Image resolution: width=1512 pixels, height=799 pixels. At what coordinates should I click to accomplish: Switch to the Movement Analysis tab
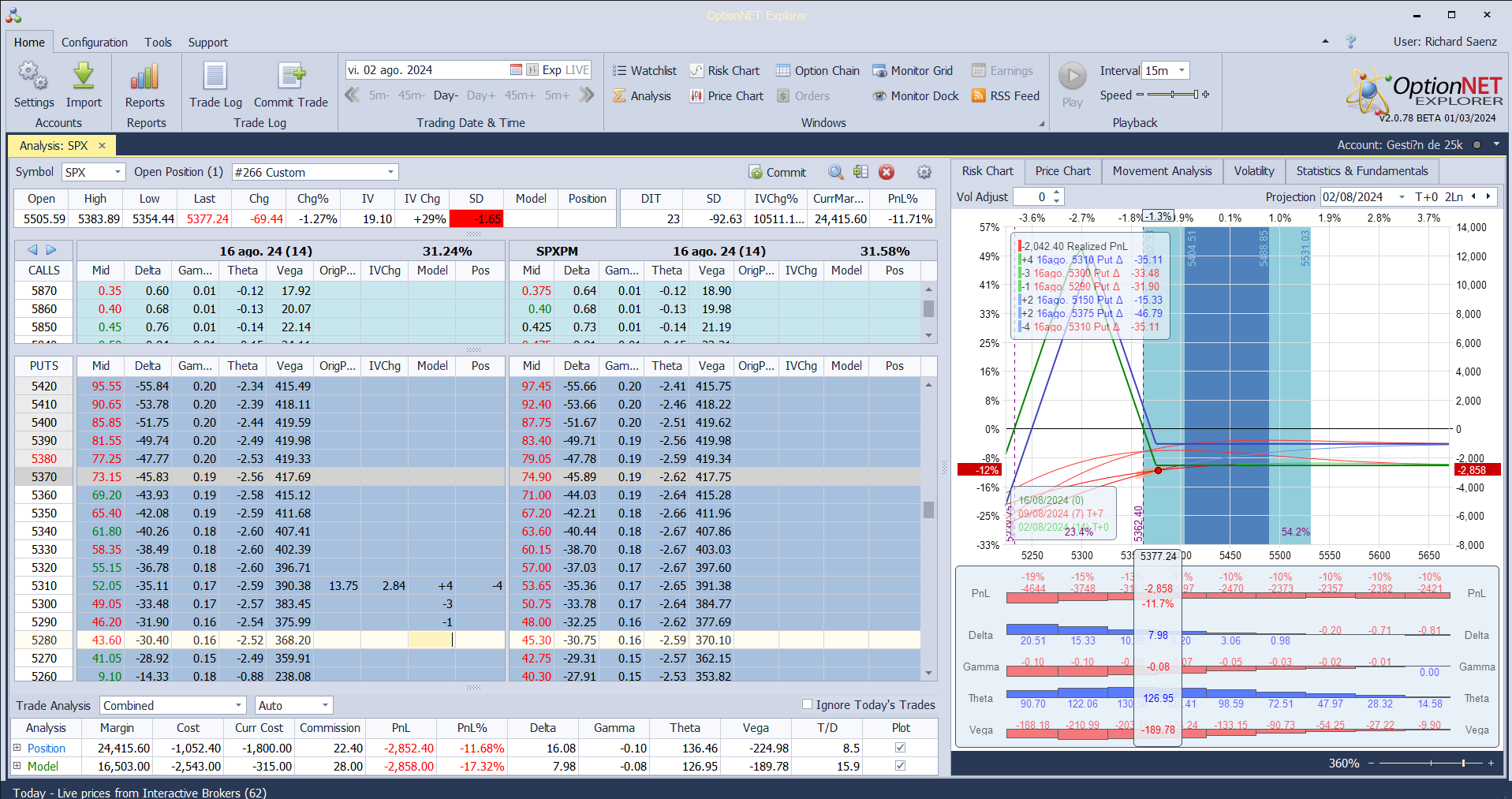tap(1162, 171)
